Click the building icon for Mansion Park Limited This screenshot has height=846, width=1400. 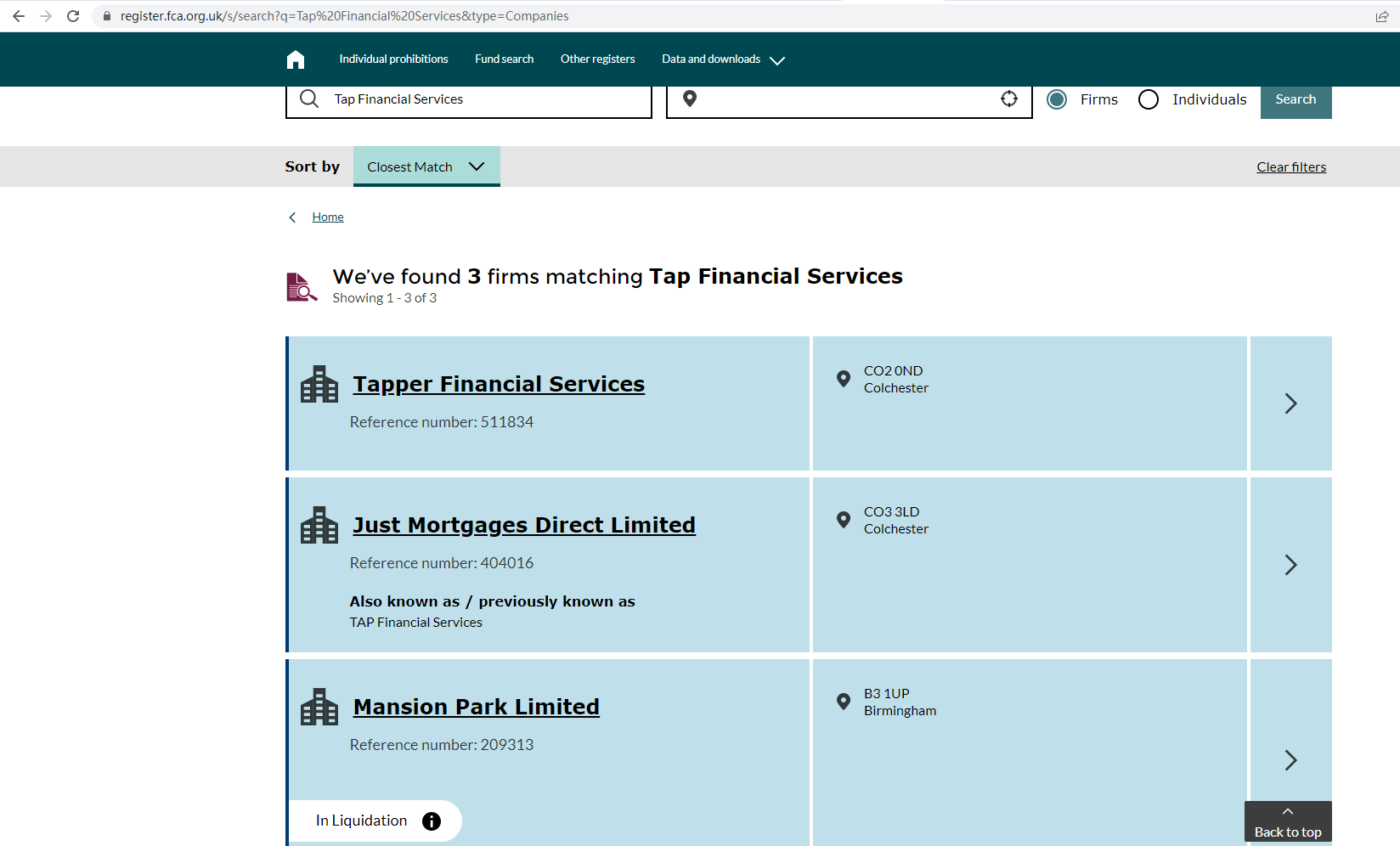click(319, 707)
